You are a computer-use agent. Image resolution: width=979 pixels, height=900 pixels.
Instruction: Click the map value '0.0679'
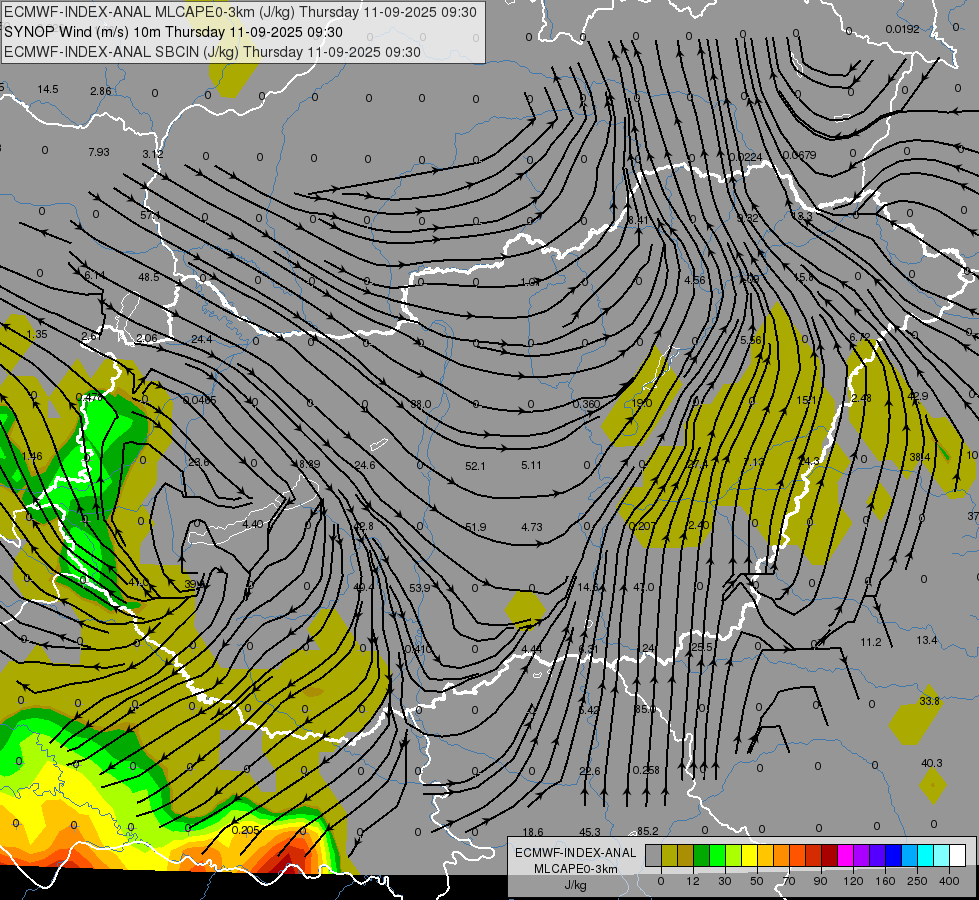coord(799,155)
